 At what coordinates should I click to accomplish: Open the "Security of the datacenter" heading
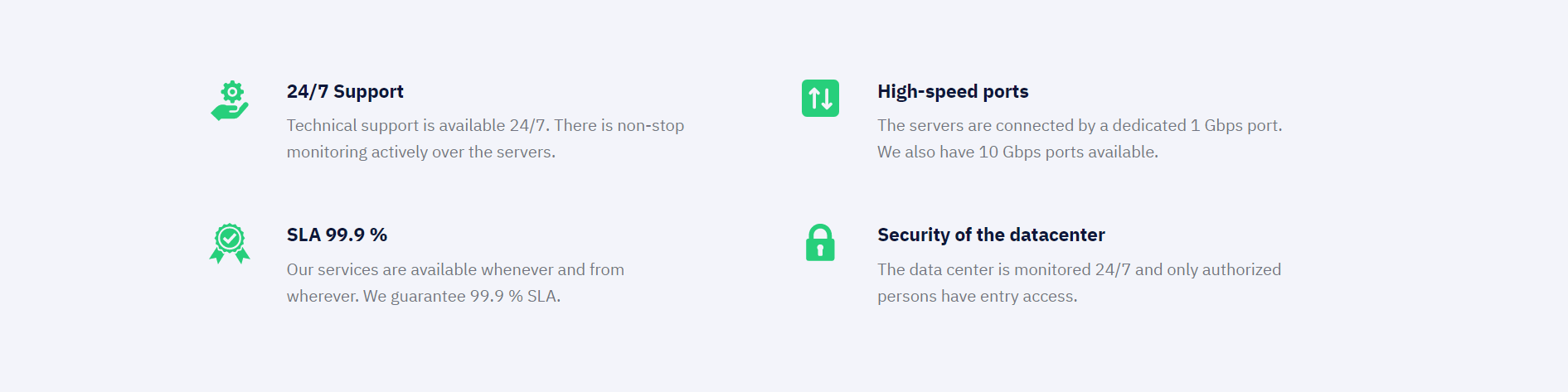coord(991,235)
